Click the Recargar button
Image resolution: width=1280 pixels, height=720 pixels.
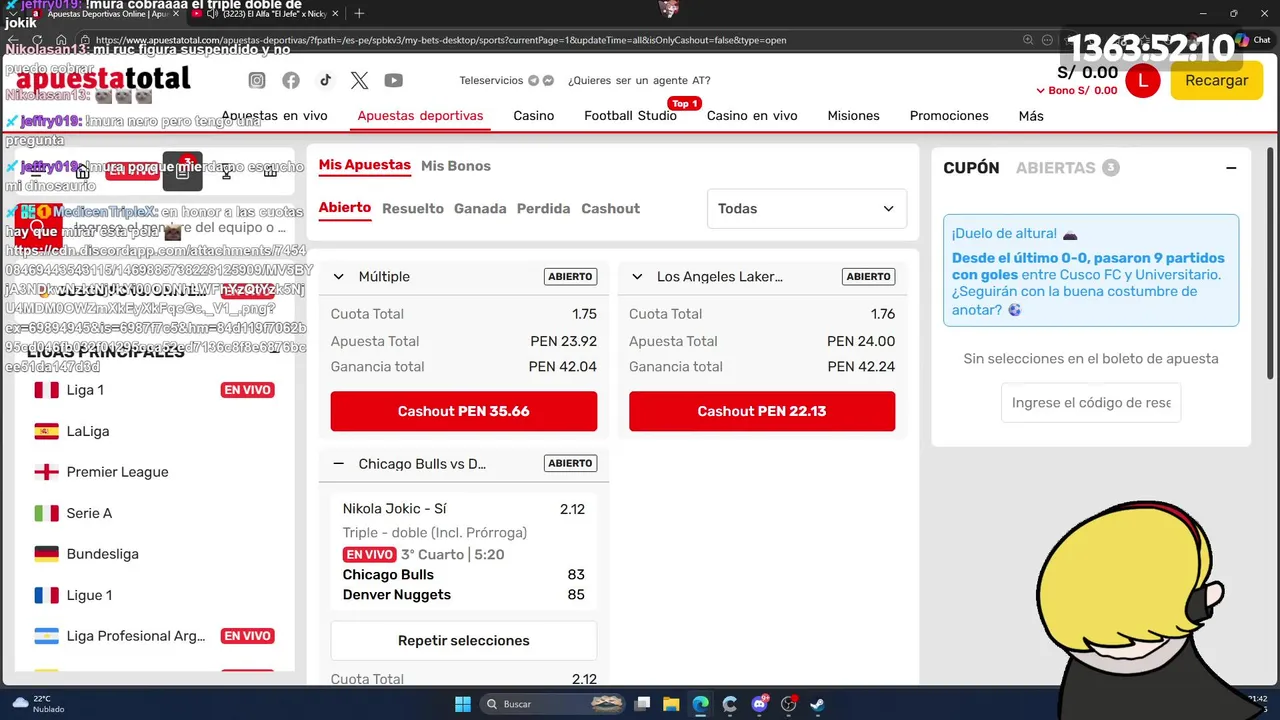1217,81
